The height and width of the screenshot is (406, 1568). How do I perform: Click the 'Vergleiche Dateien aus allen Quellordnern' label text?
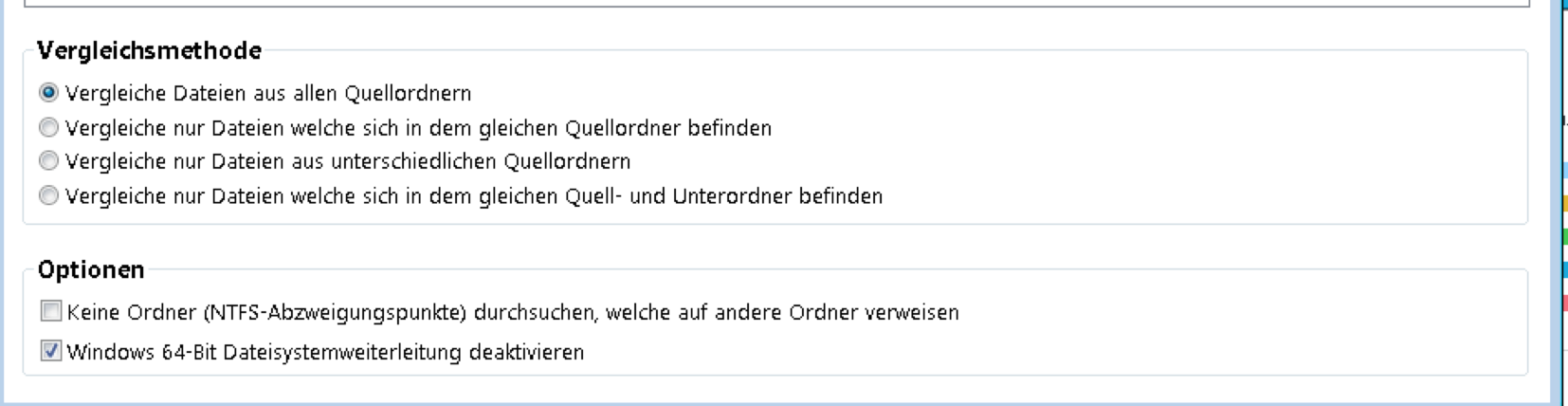[x=267, y=93]
